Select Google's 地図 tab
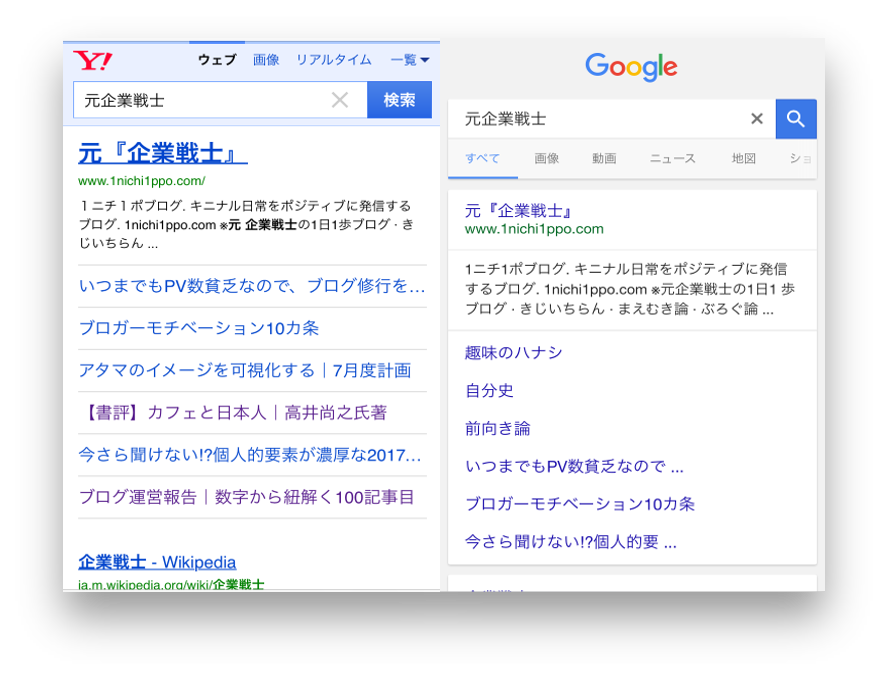Image resolution: width=888 pixels, height=680 pixels. [x=744, y=159]
